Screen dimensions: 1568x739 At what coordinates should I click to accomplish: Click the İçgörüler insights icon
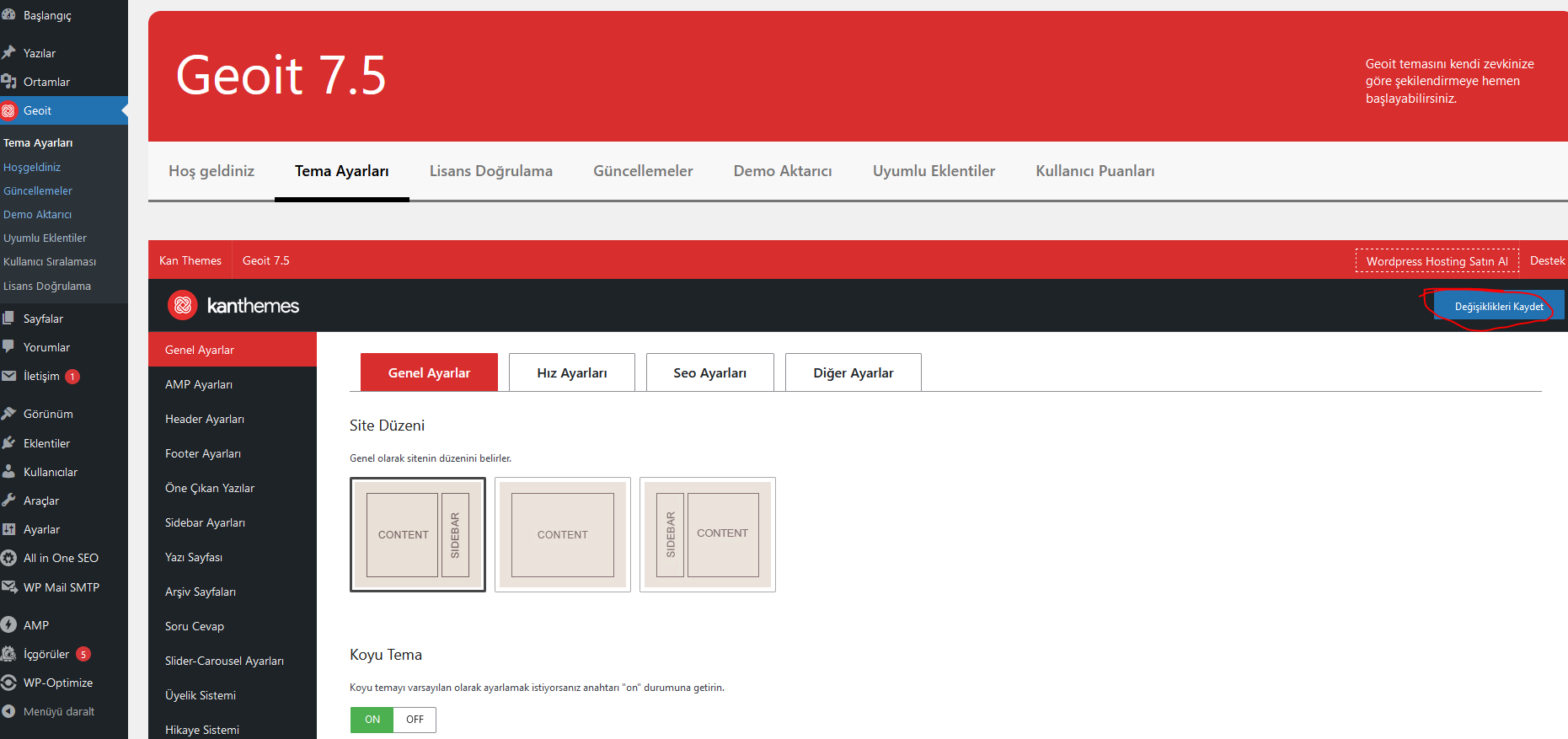tap(8, 653)
